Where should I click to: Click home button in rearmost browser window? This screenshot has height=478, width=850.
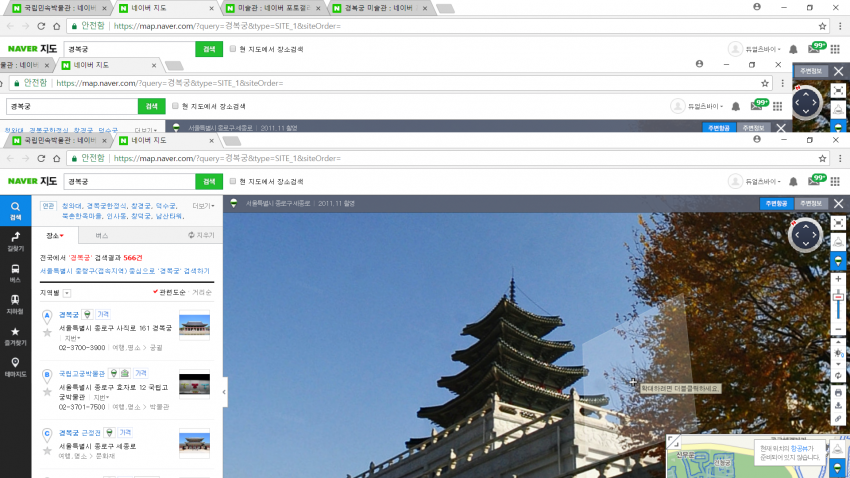coord(56,26)
